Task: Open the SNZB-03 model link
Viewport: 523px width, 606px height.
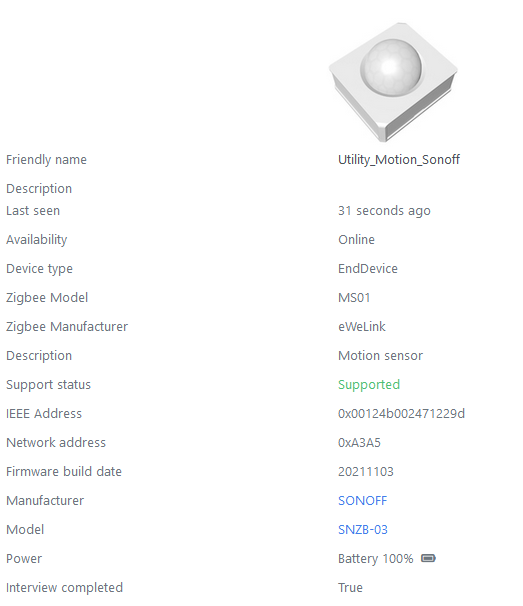Action: [363, 529]
